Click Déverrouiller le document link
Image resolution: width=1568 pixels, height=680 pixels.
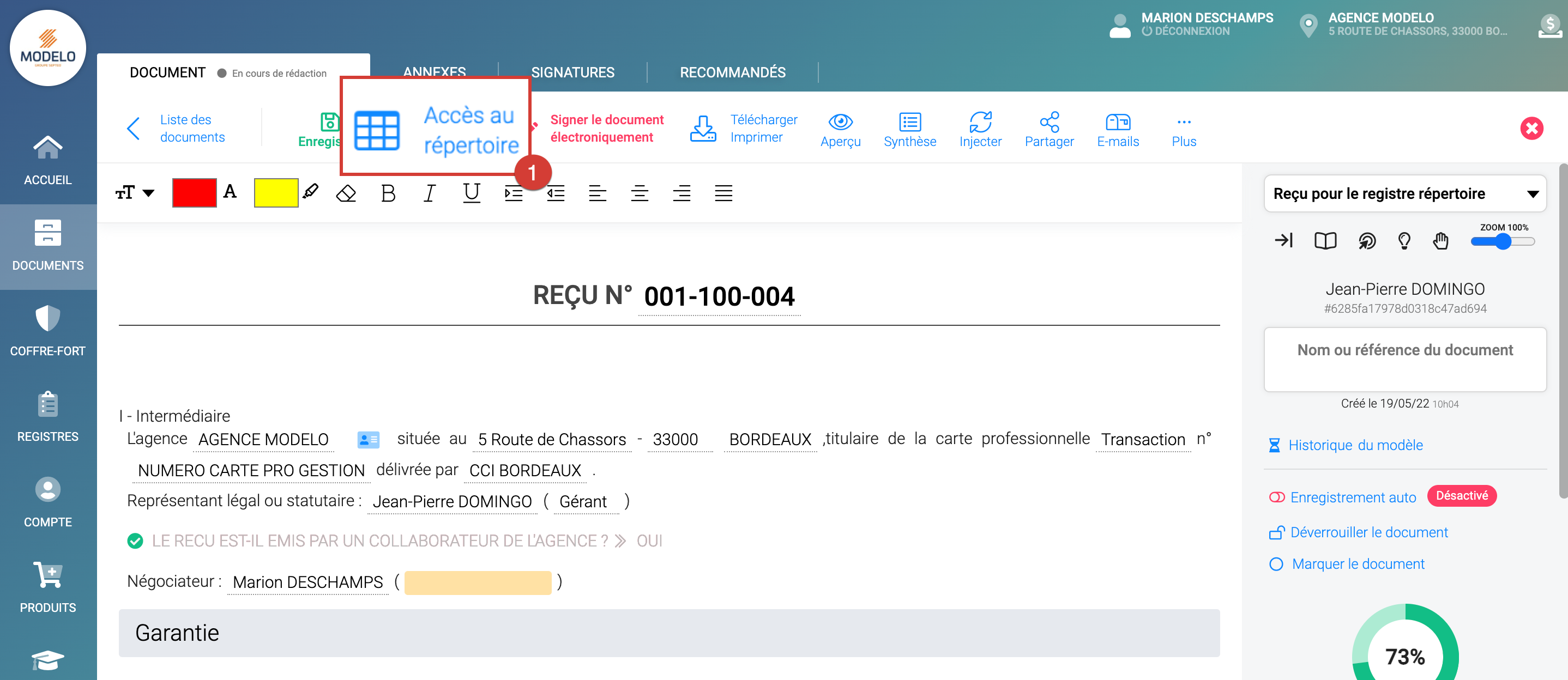coord(1368,533)
